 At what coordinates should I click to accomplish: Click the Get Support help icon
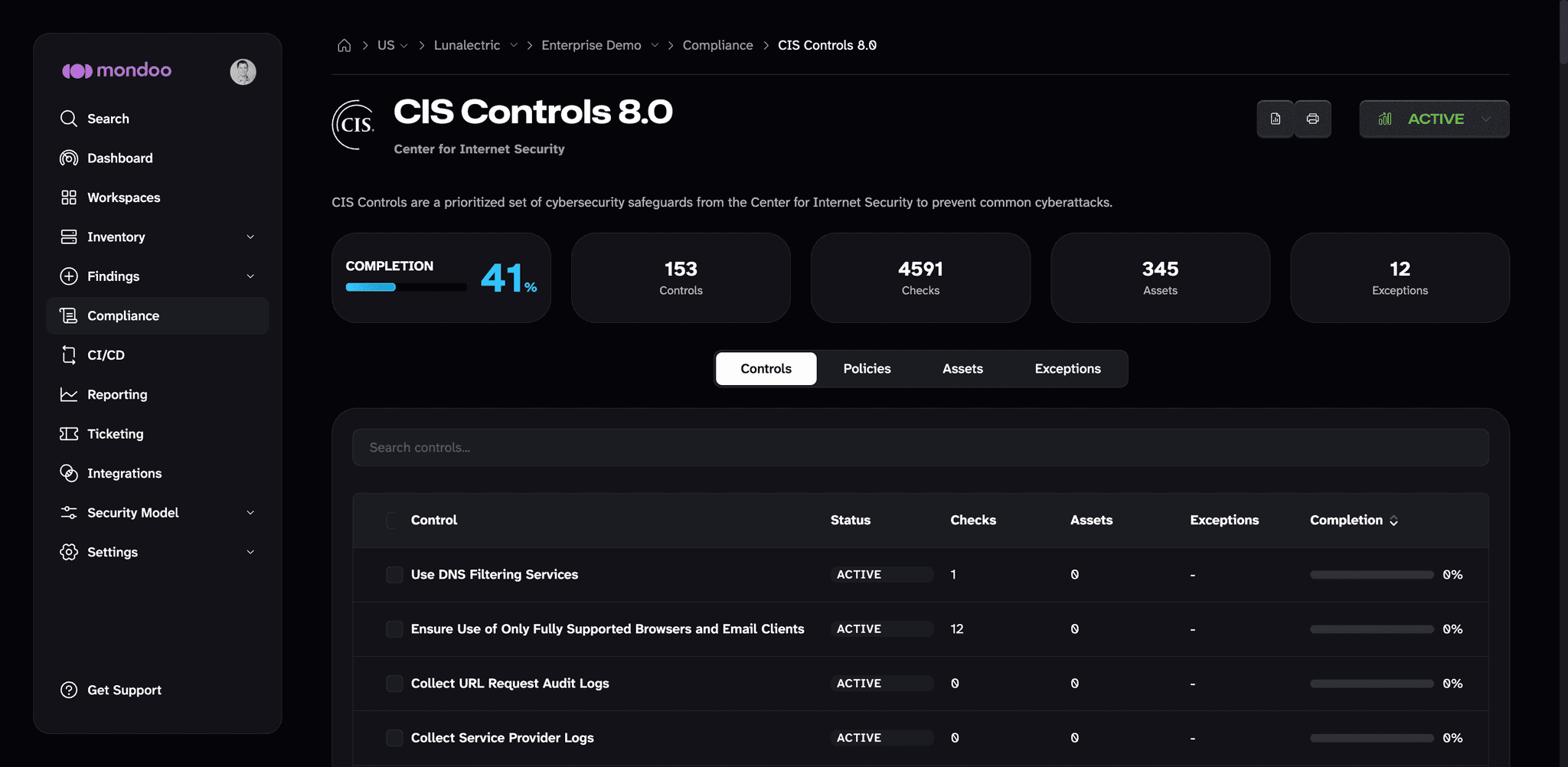[69, 690]
